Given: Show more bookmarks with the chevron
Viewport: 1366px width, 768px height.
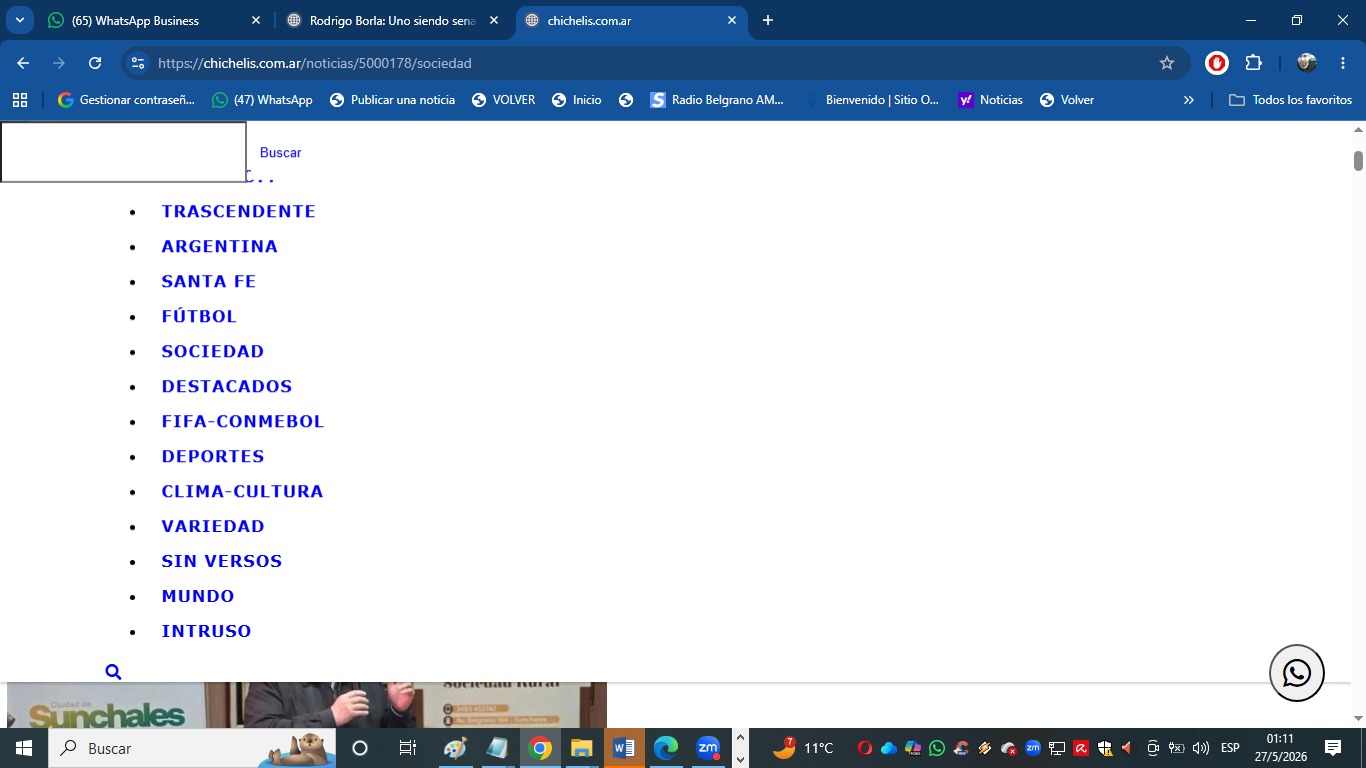Looking at the screenshot, I should pyautogui.click(x=1189, y=100).
